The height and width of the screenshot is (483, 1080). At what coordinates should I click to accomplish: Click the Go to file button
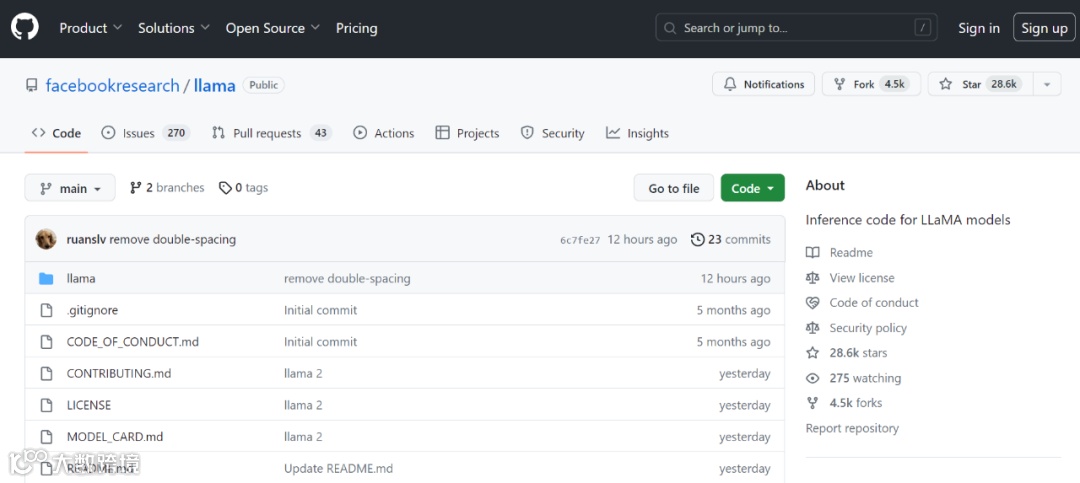[674, 188]
